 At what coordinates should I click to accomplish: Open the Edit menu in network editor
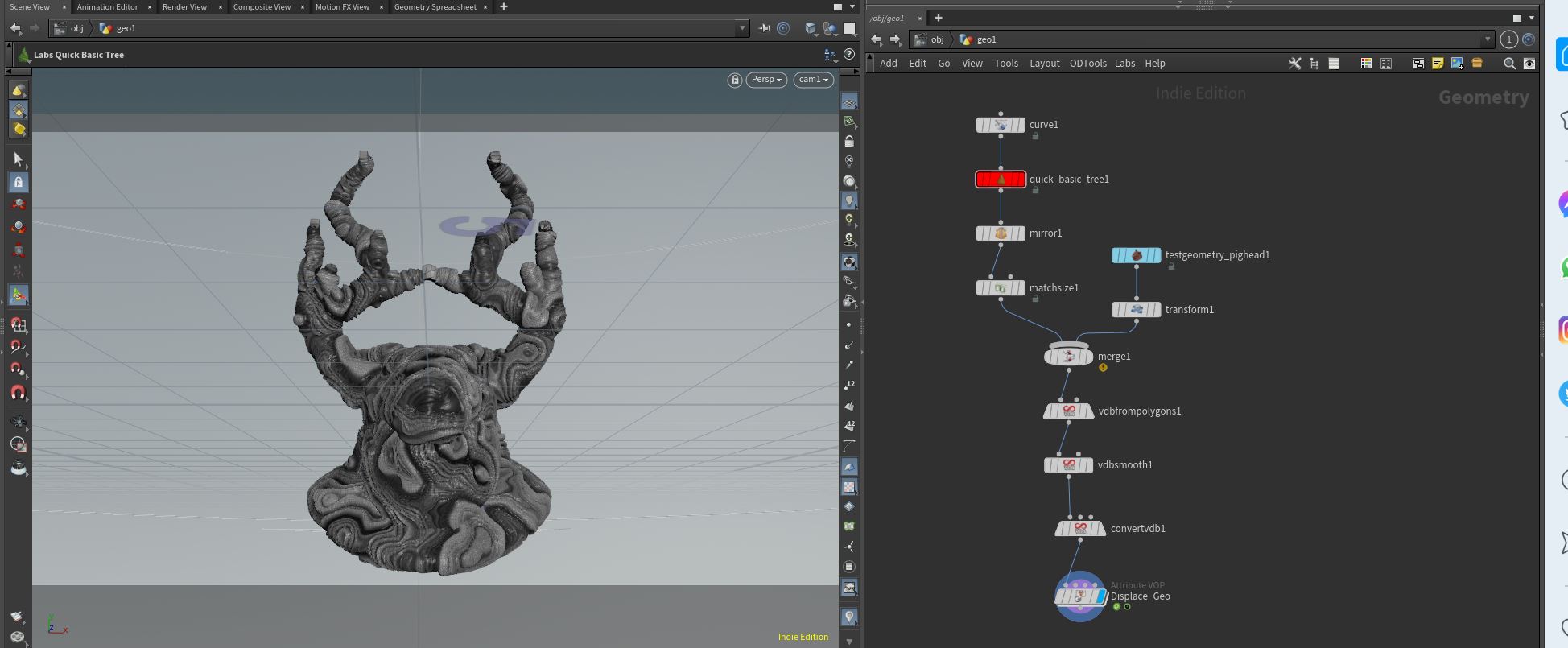tap(918, 64)
